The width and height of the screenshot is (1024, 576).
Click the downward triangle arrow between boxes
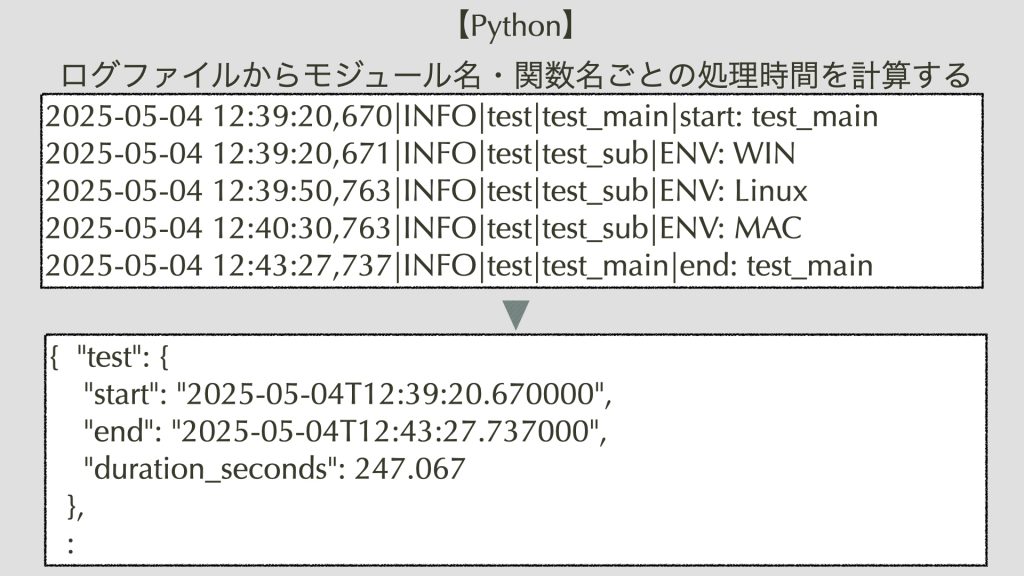tap(516, 315)
